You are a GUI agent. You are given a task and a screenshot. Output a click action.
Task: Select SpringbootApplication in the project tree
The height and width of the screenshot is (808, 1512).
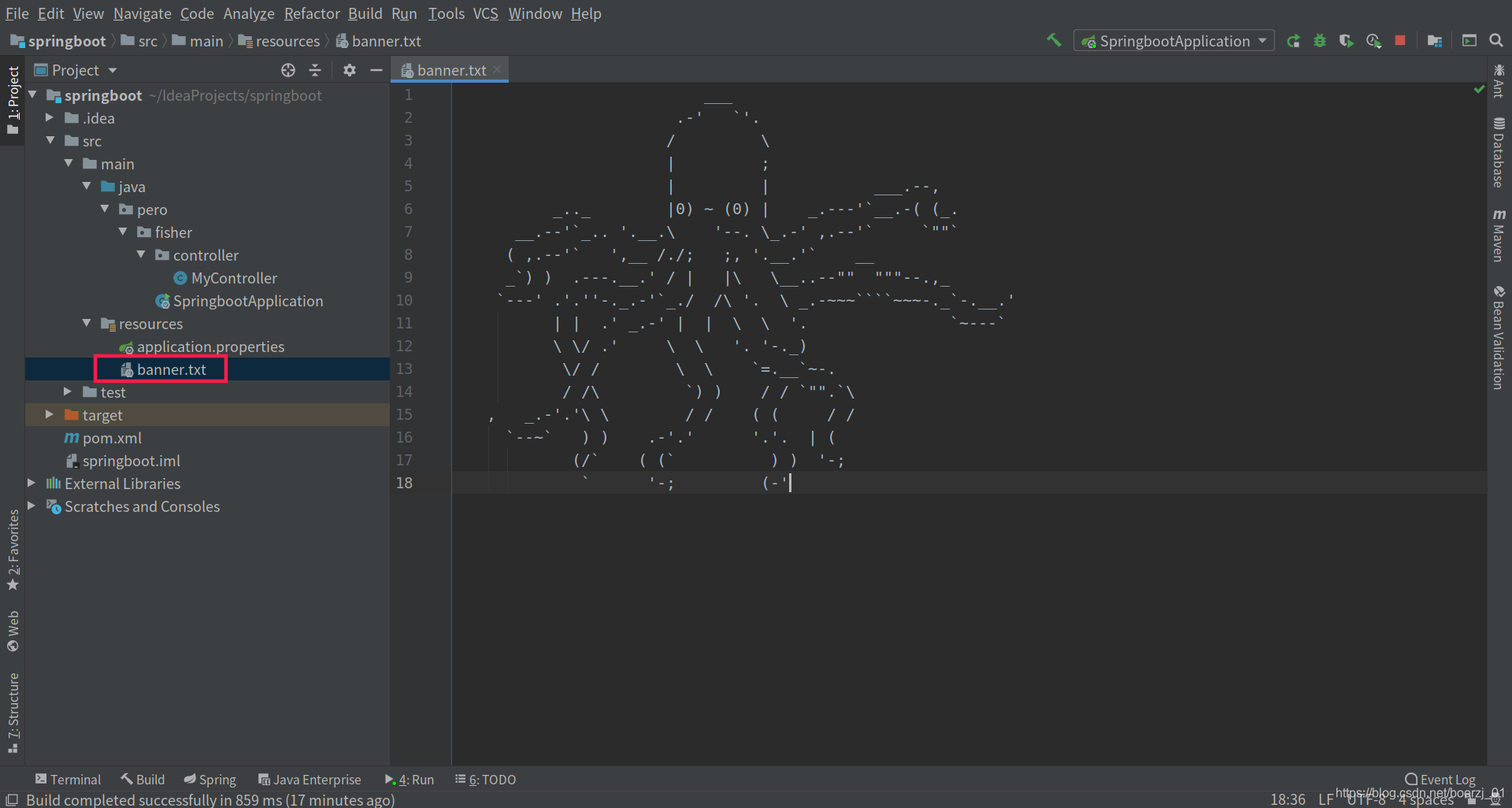pyautogui.click(x=239, y=301)
